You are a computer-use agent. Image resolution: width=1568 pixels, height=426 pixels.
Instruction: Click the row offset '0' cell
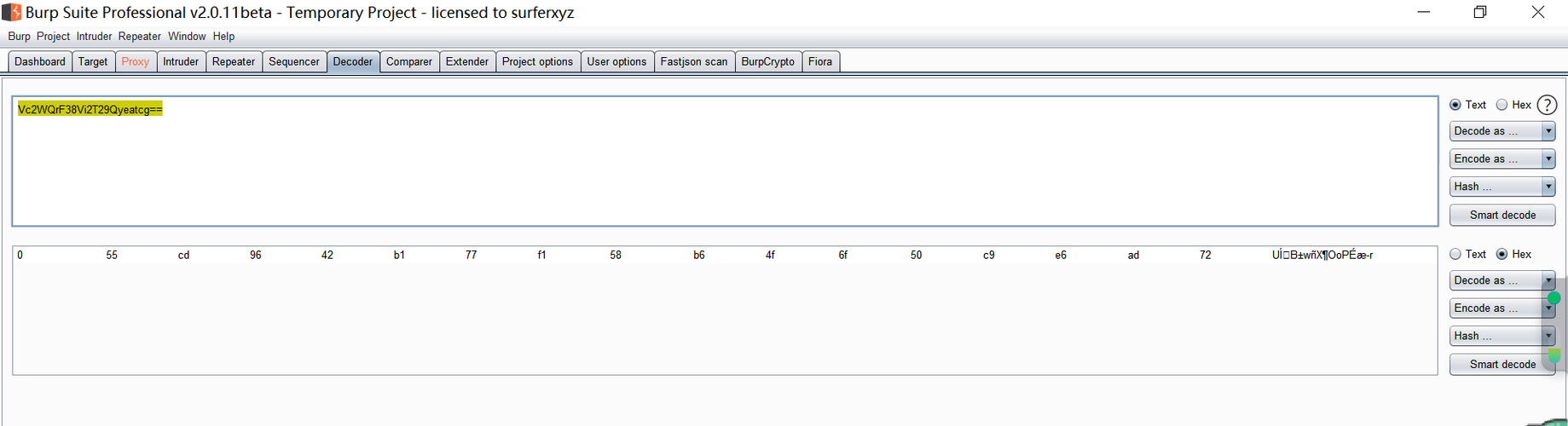point(20,255)
